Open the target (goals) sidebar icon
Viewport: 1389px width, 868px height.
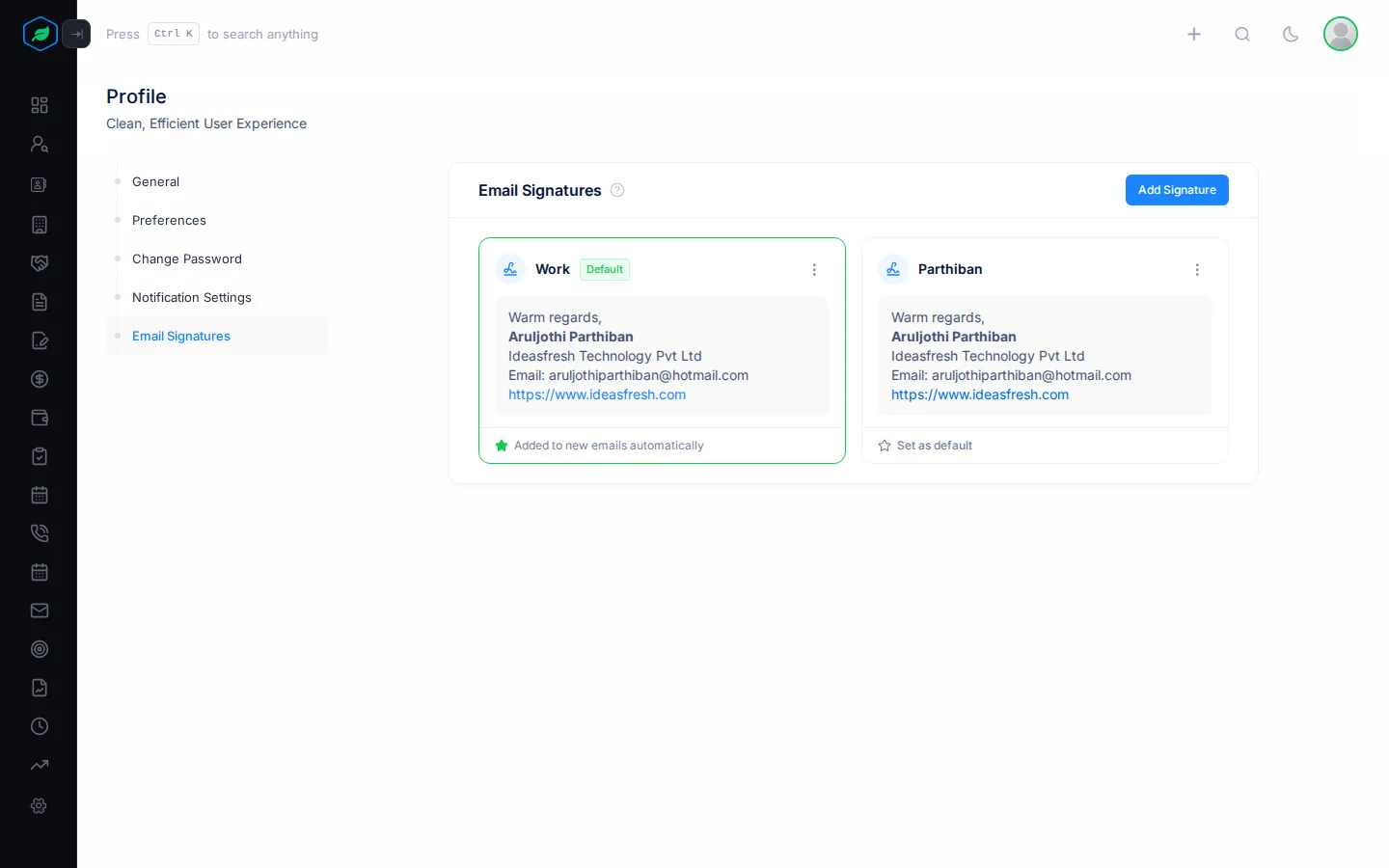[x=40, y=649]
